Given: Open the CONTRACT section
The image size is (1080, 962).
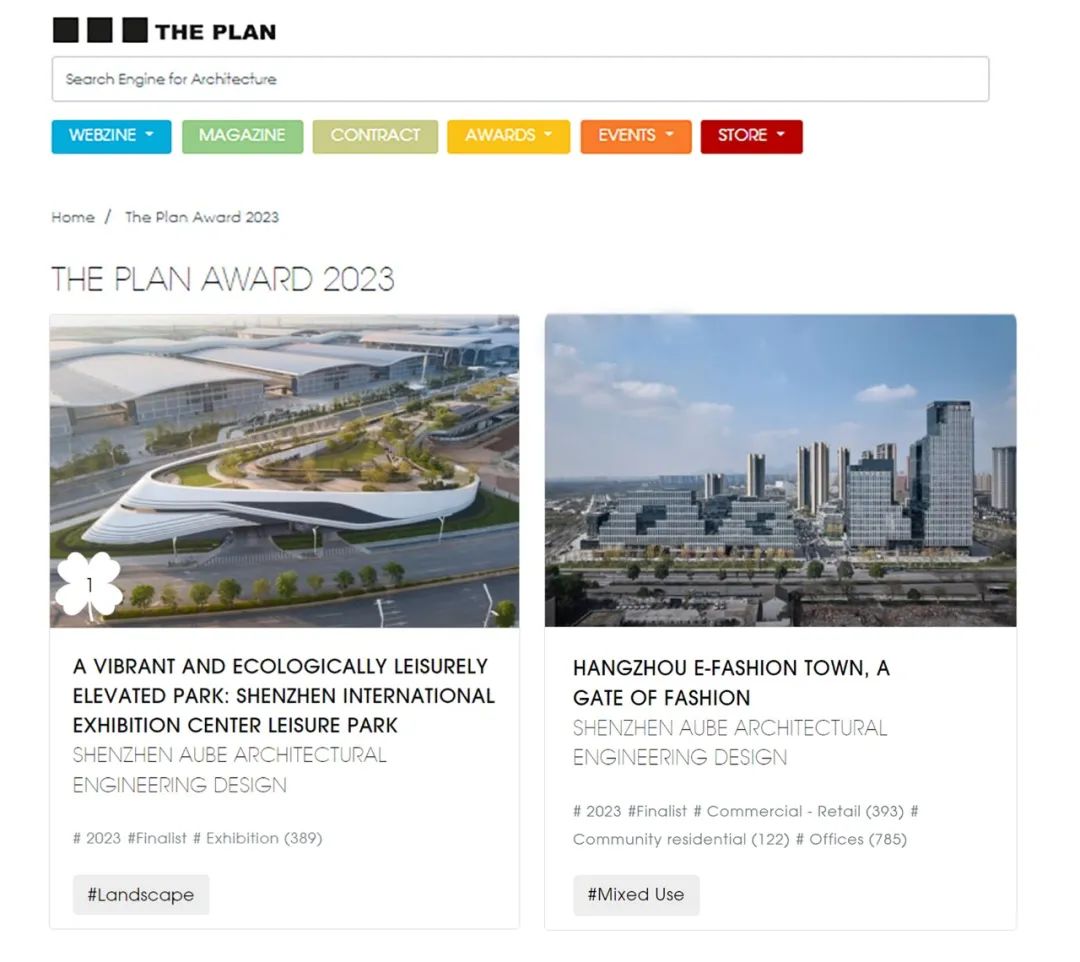Looking at the screenshot, I should tap(375, 136).
